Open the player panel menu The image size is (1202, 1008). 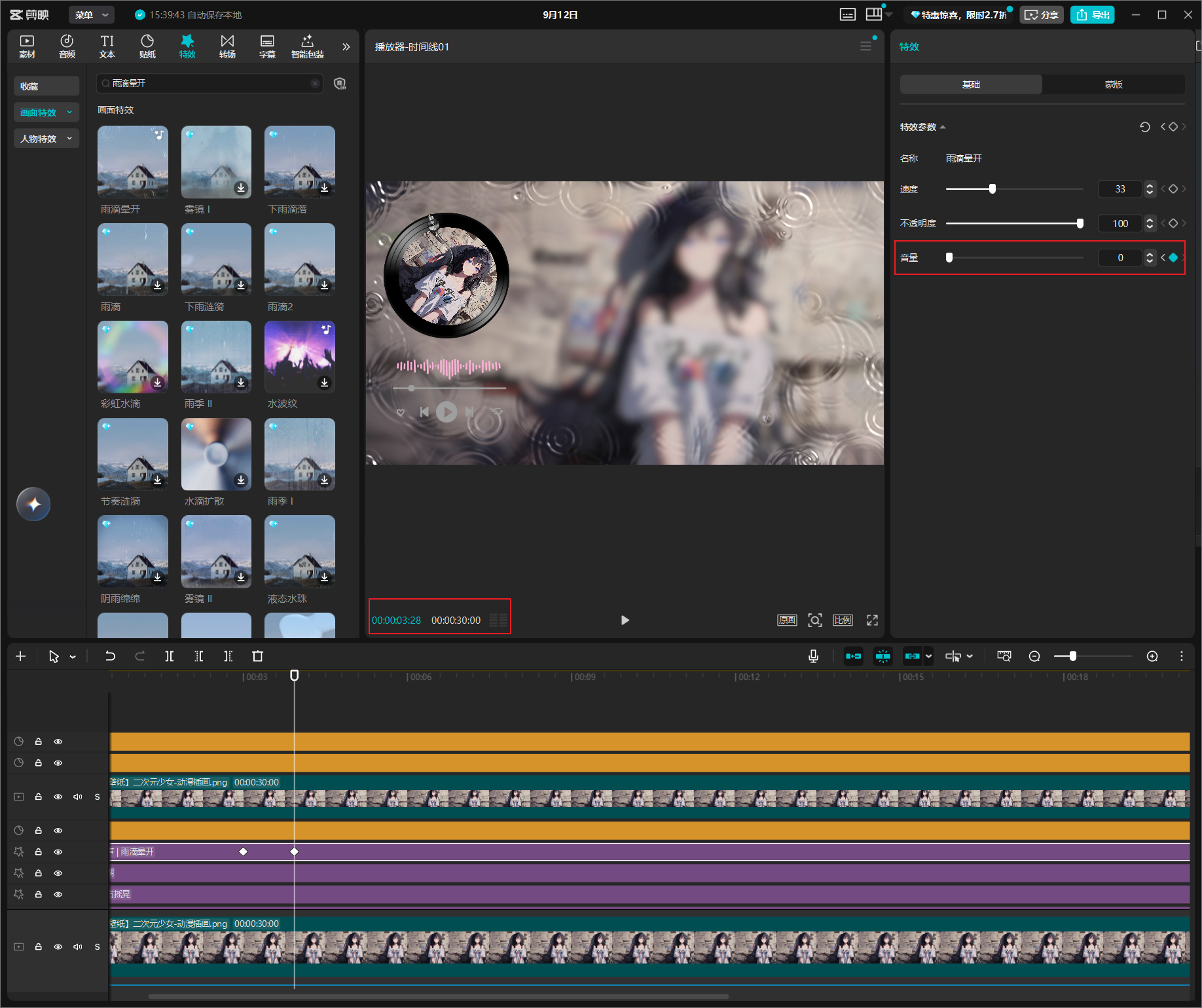pyautogui.click(x=865, y=46)
